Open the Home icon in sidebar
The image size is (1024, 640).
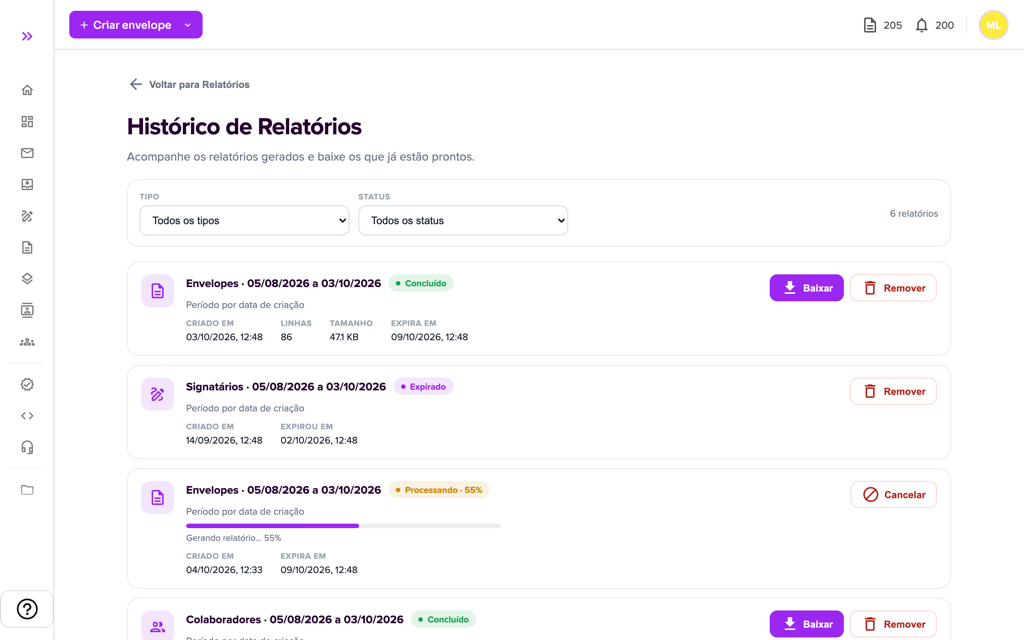pyautogui.click(x=27, y=90)
